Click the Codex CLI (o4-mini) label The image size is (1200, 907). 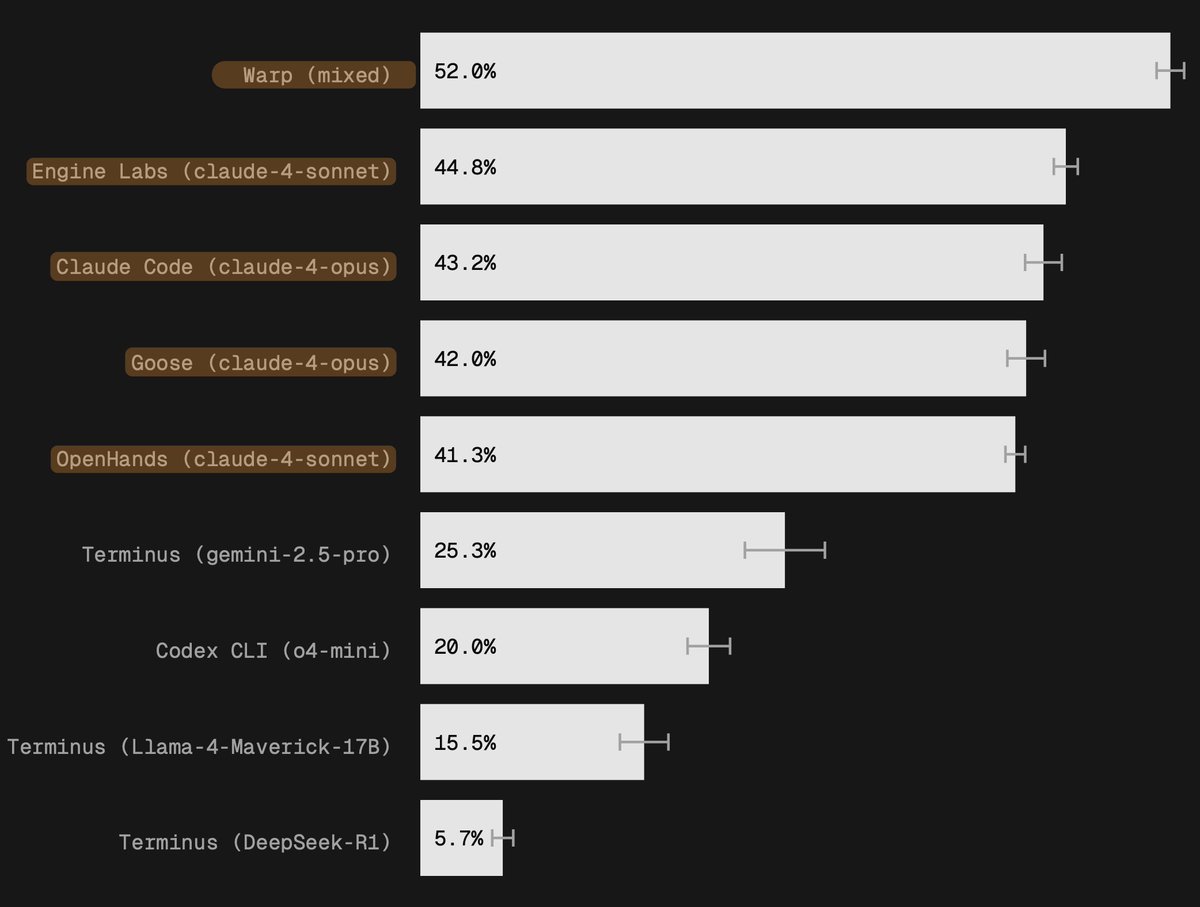tap(273, 651)
